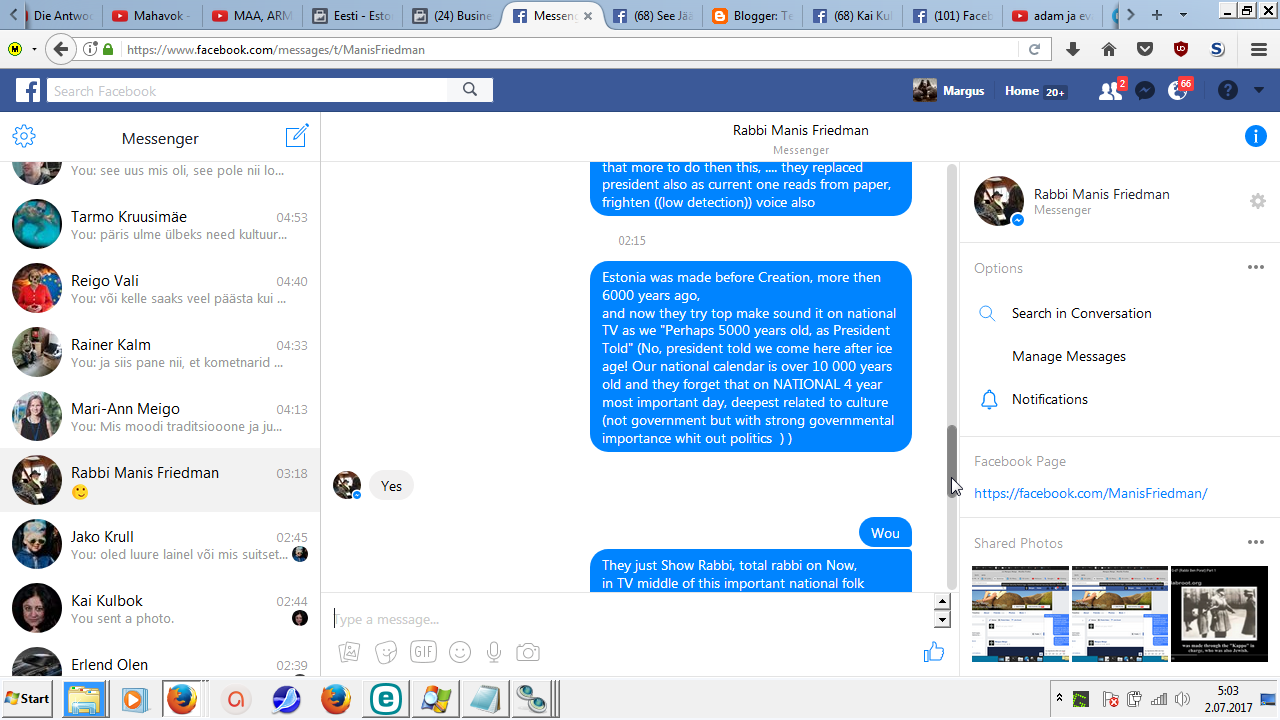Open conversation with Mari-Ann Meigo
This screenshot has height=720, width=1280.
click(160, 416)
